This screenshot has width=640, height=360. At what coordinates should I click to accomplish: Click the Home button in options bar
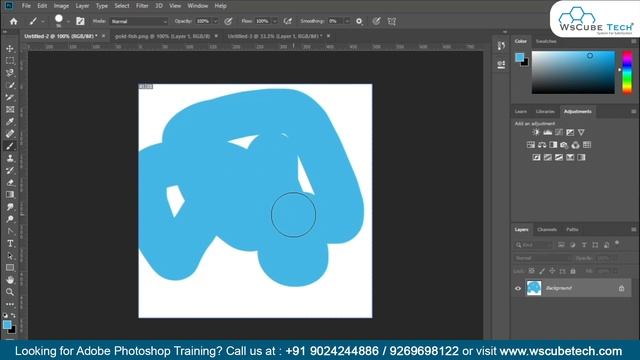[x=13, y=21]
